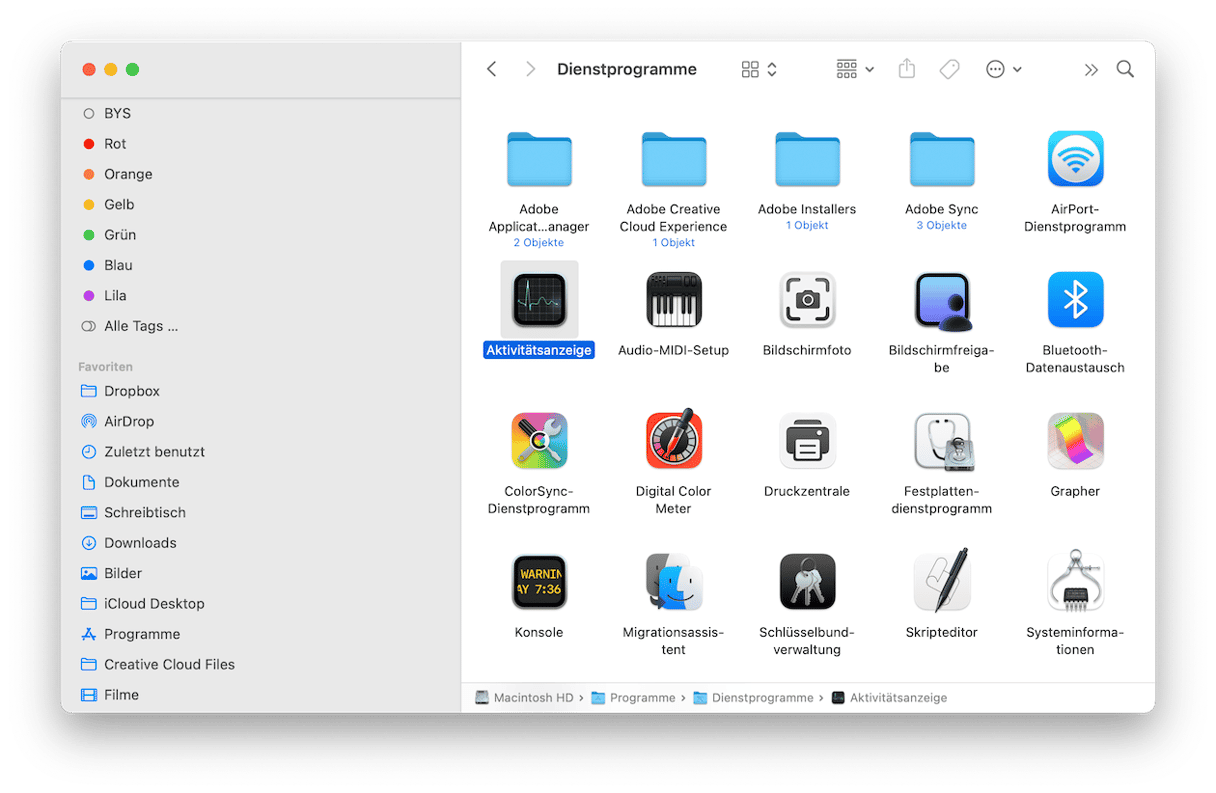The image size is (1216, 793).
Task: Select the Grapher app icon
Action: click(x=1075, y=441)
